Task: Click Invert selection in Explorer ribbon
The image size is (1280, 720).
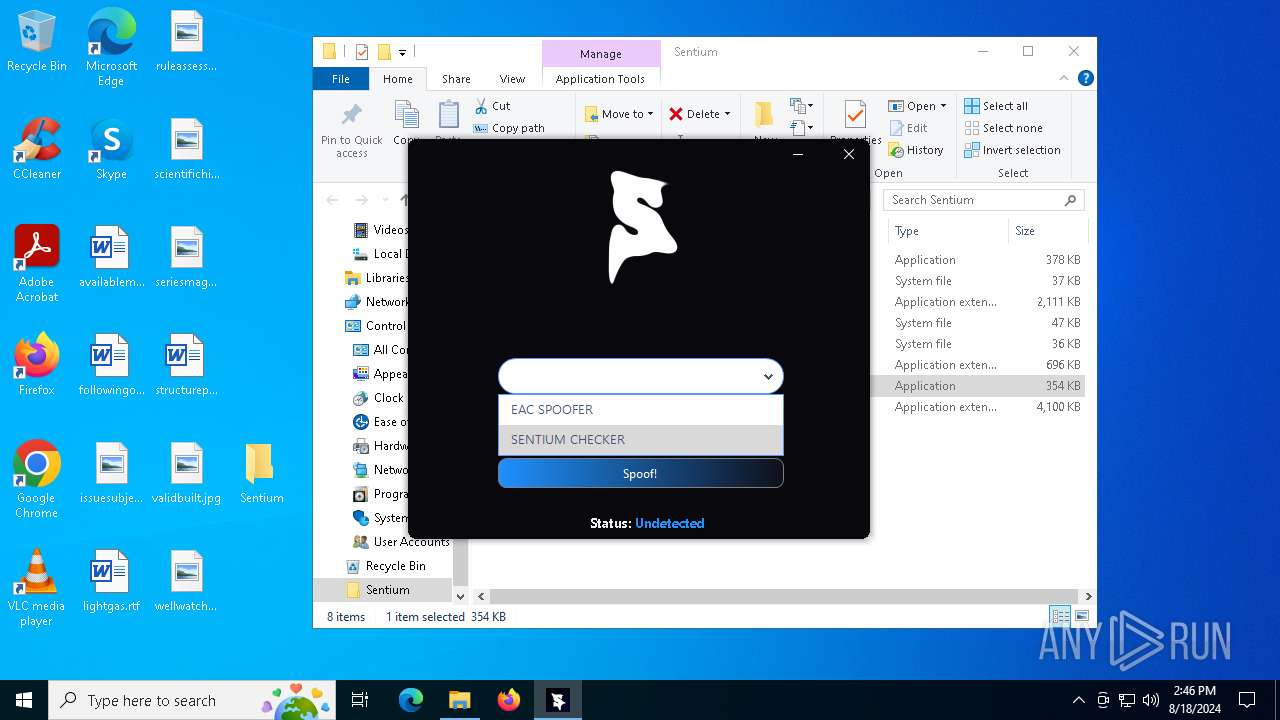Action: [1012, 150]
